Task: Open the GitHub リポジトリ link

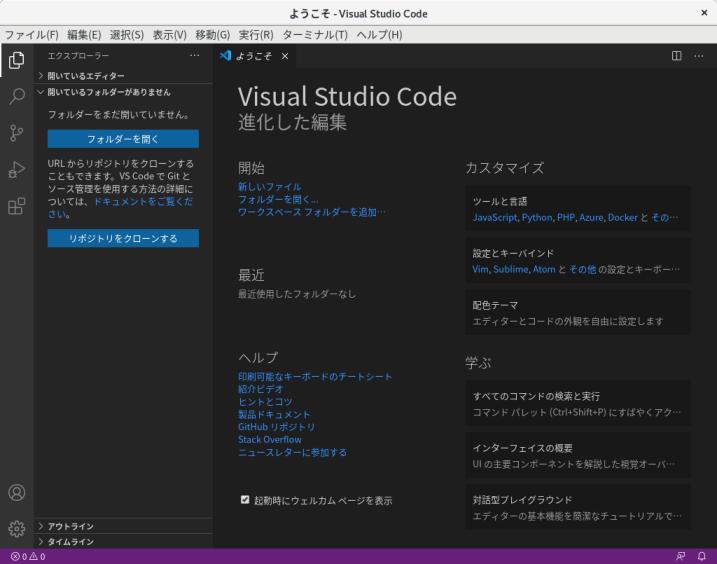Action: click(x=277, y=427)
